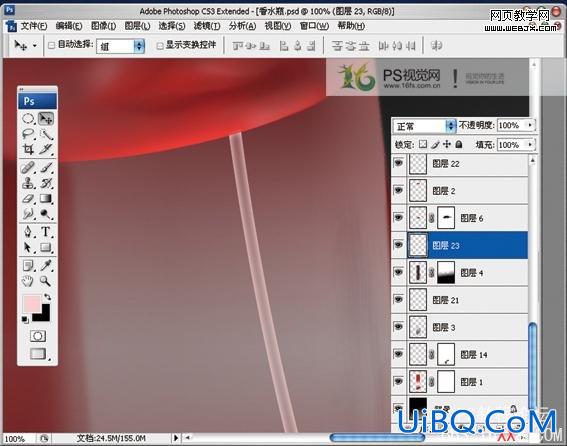Open the auto-select 组 dropdown
Image resolution: width=567 pixels, height=446 pixels.
click(x=120, y=46)
